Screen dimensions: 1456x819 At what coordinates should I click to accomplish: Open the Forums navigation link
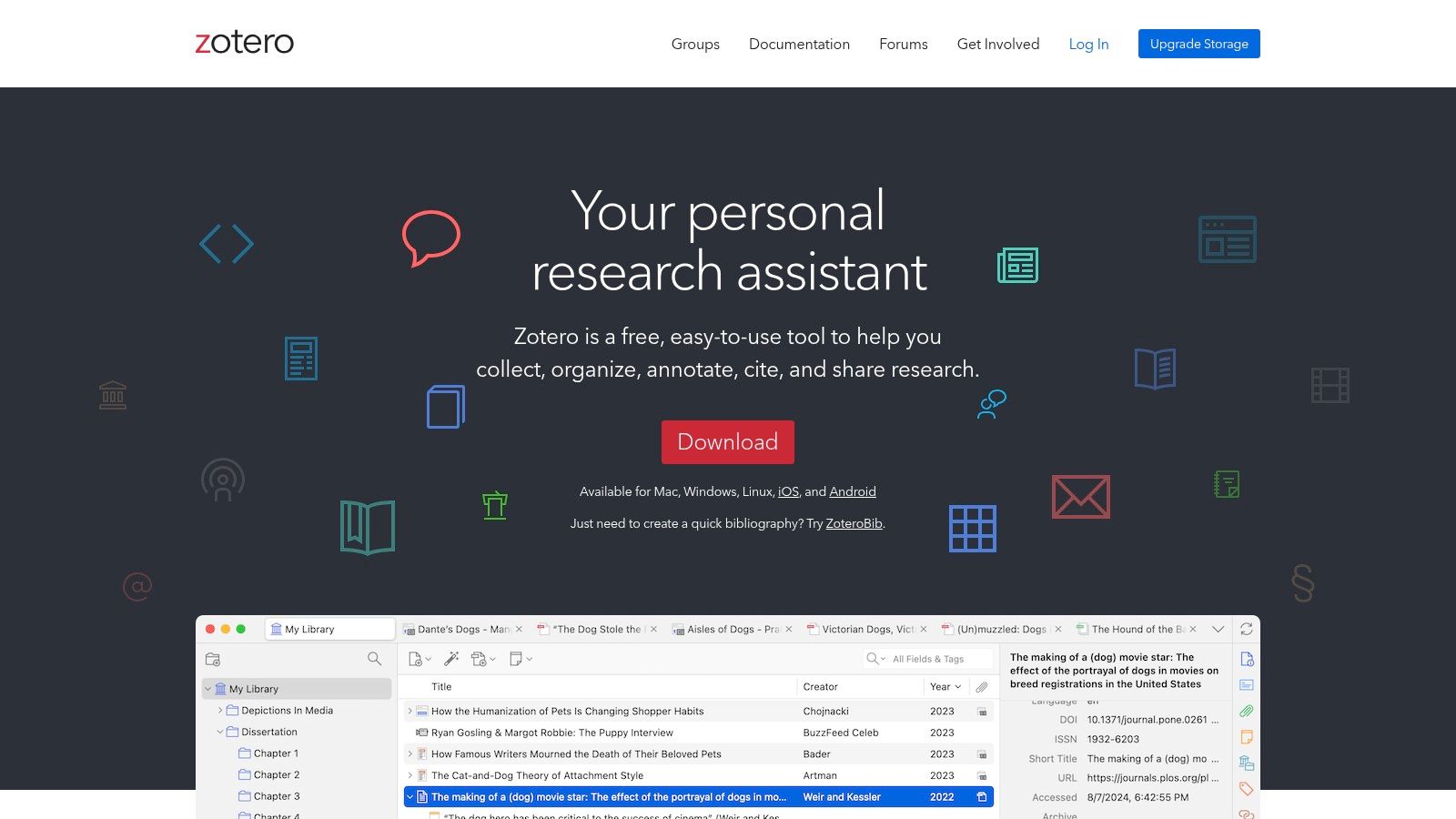[x=904, y=44]
